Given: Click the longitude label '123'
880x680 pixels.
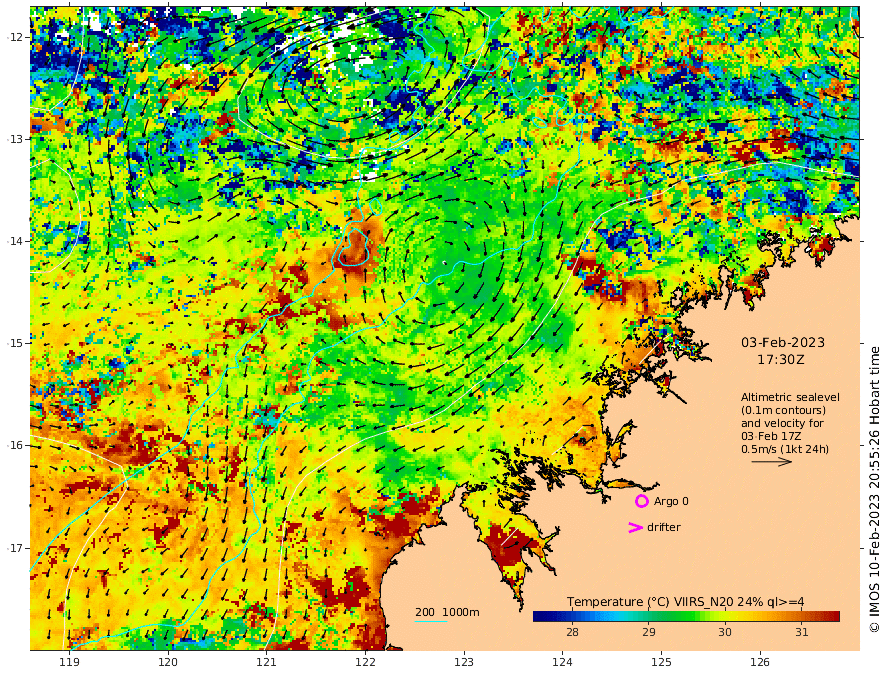Looking at the screenshot, I should click(464, 663).
